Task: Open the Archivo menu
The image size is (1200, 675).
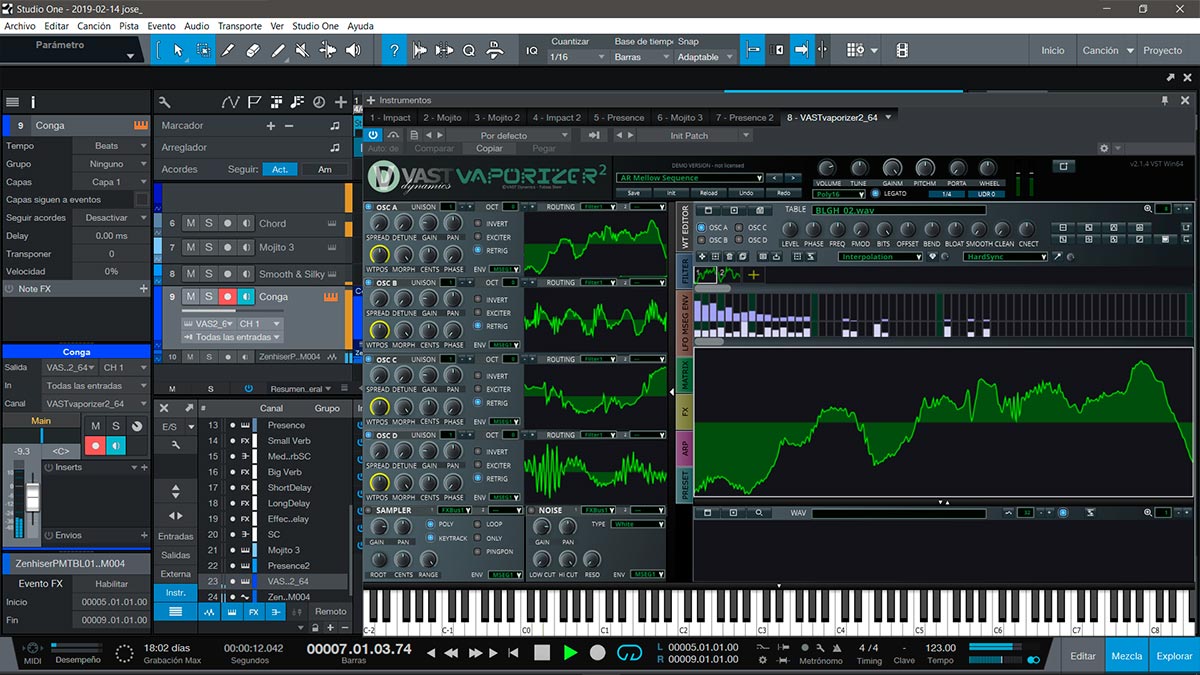Action: 20,26
